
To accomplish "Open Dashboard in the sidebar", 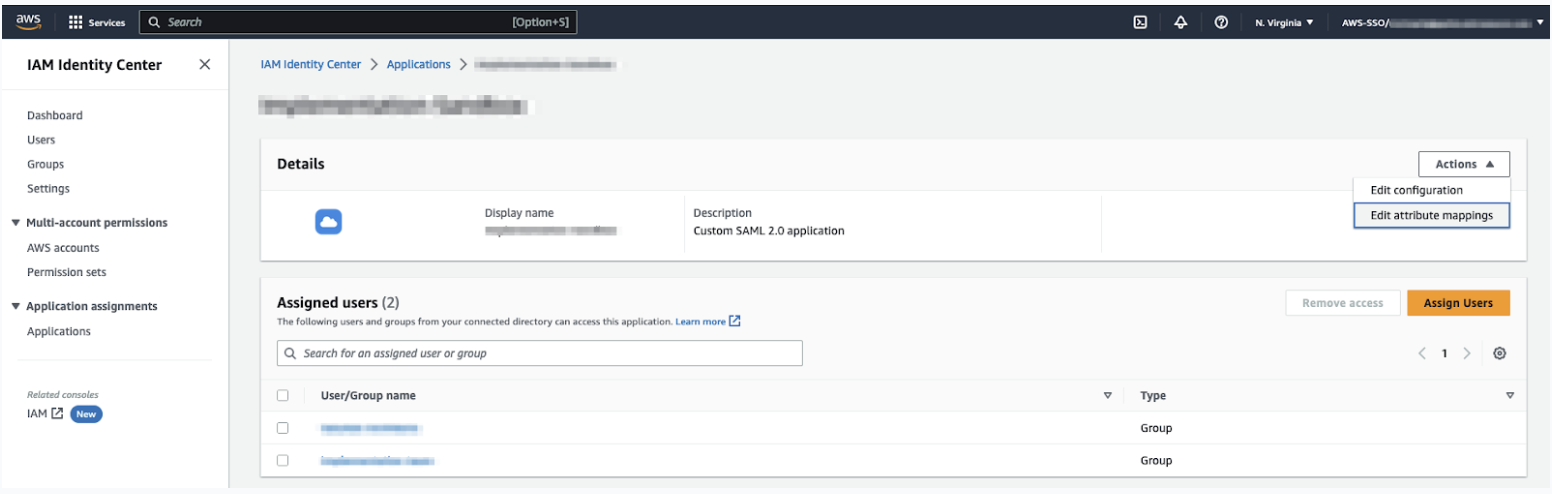I will [x=55, y=115].
